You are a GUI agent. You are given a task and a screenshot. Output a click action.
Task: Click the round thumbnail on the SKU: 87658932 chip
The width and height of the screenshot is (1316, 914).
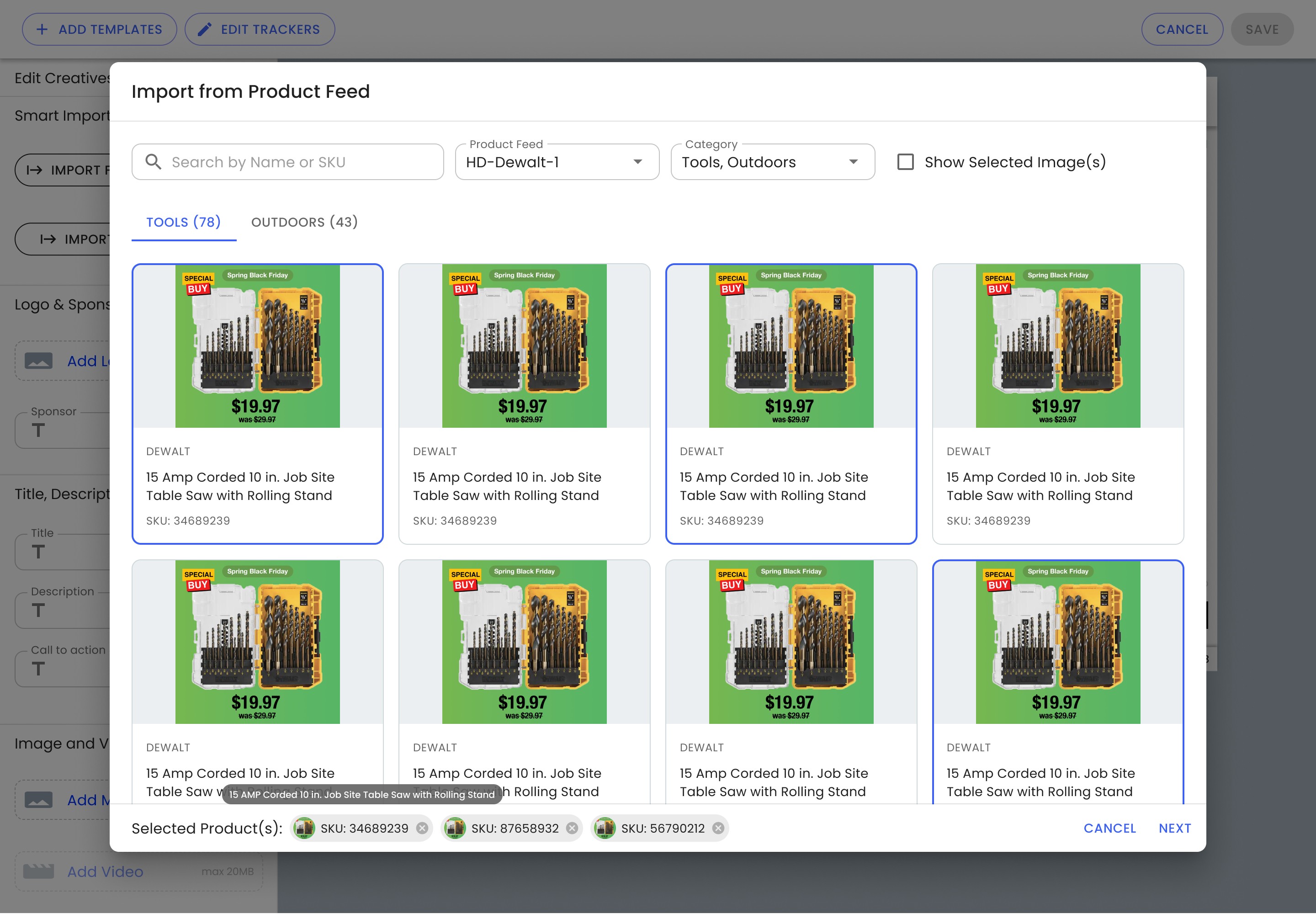[455, 828]
